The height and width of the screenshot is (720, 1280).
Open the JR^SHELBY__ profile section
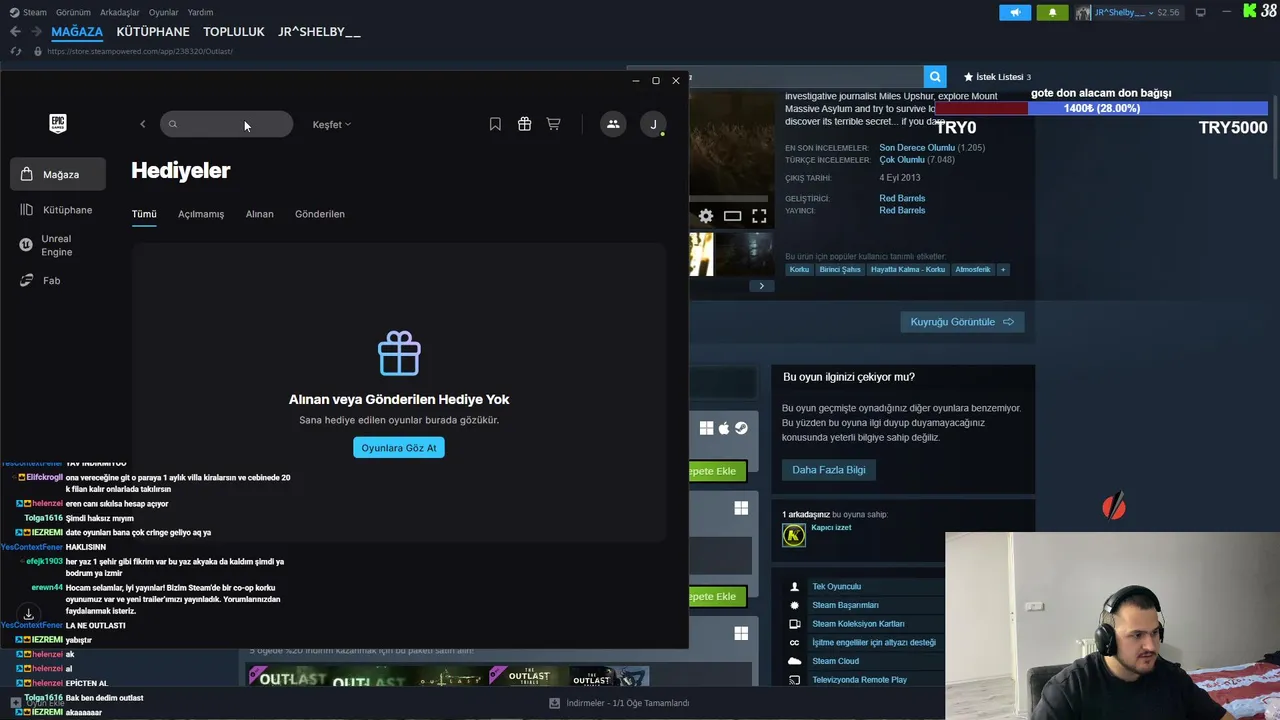point(319,32)
